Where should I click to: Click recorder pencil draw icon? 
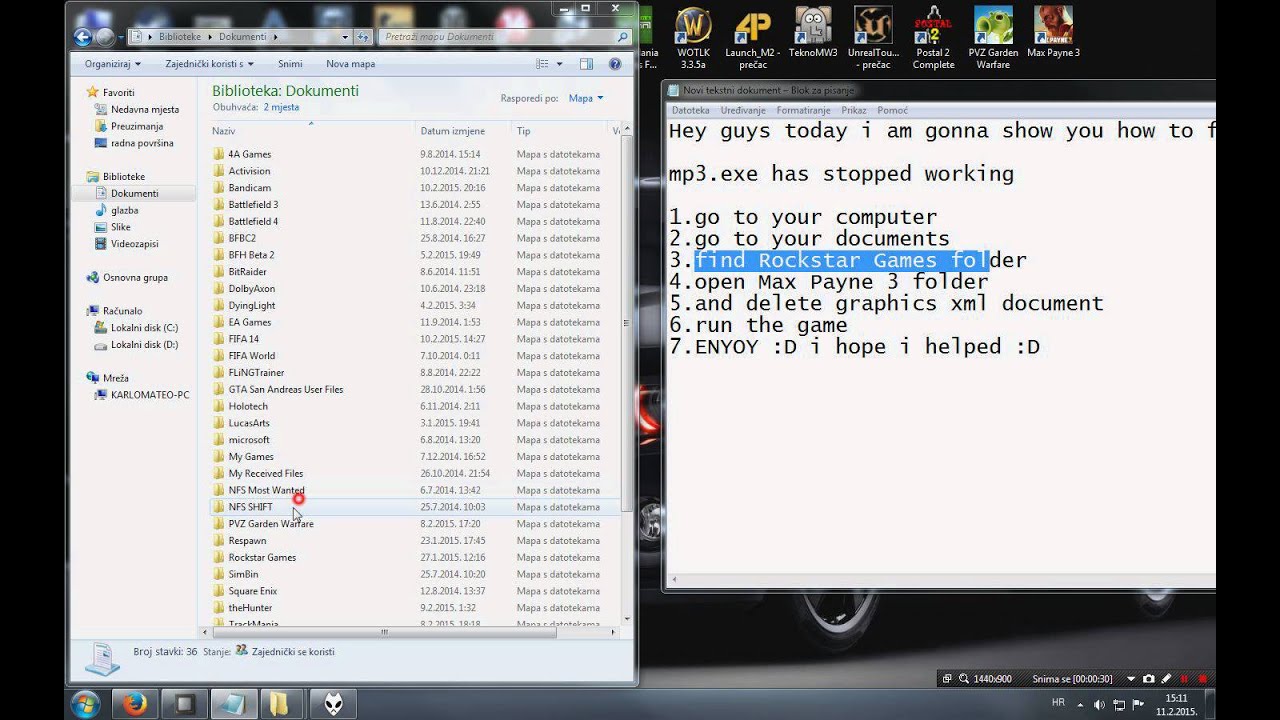[1166, 679]
